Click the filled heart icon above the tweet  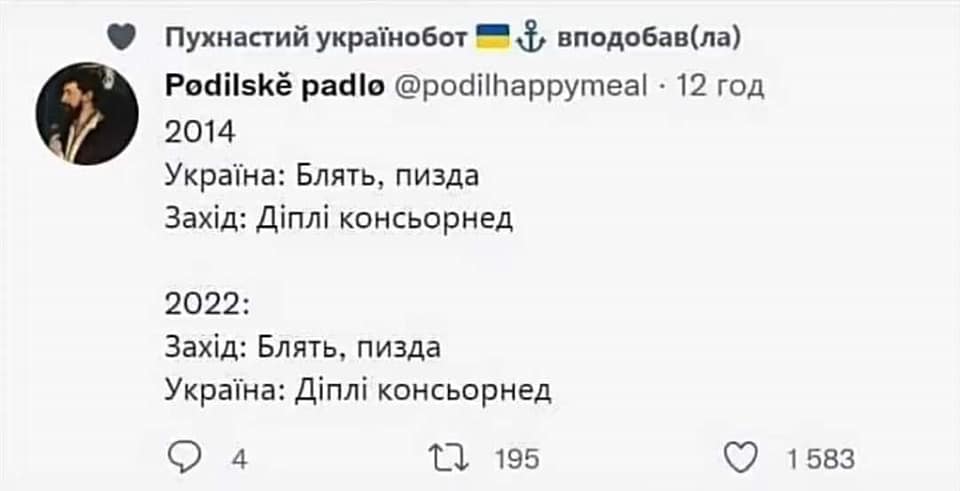[121, 38]
